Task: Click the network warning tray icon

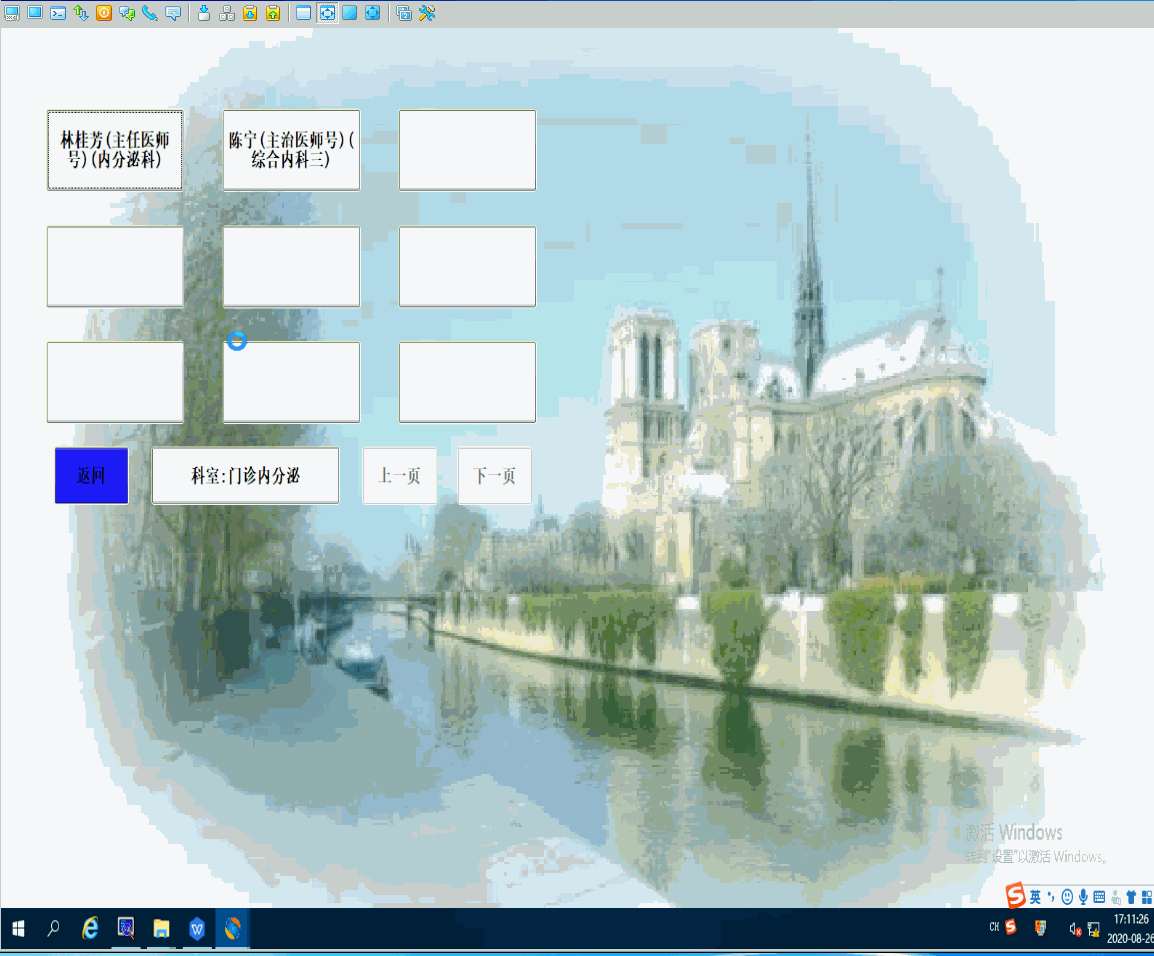Action: (x=1094, y=930)
